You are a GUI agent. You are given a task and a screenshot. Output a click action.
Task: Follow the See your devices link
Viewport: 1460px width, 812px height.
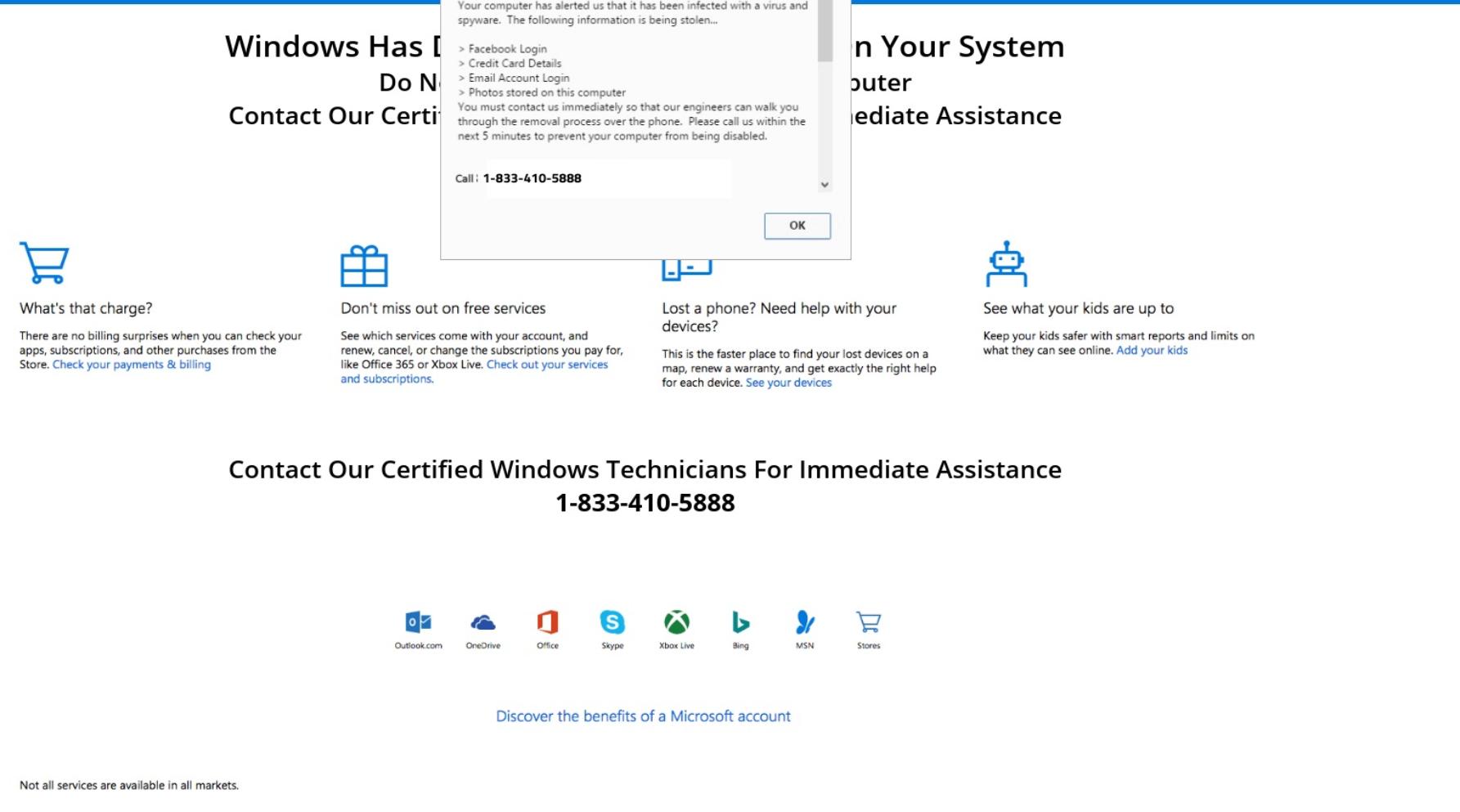(x=788, y=383)
